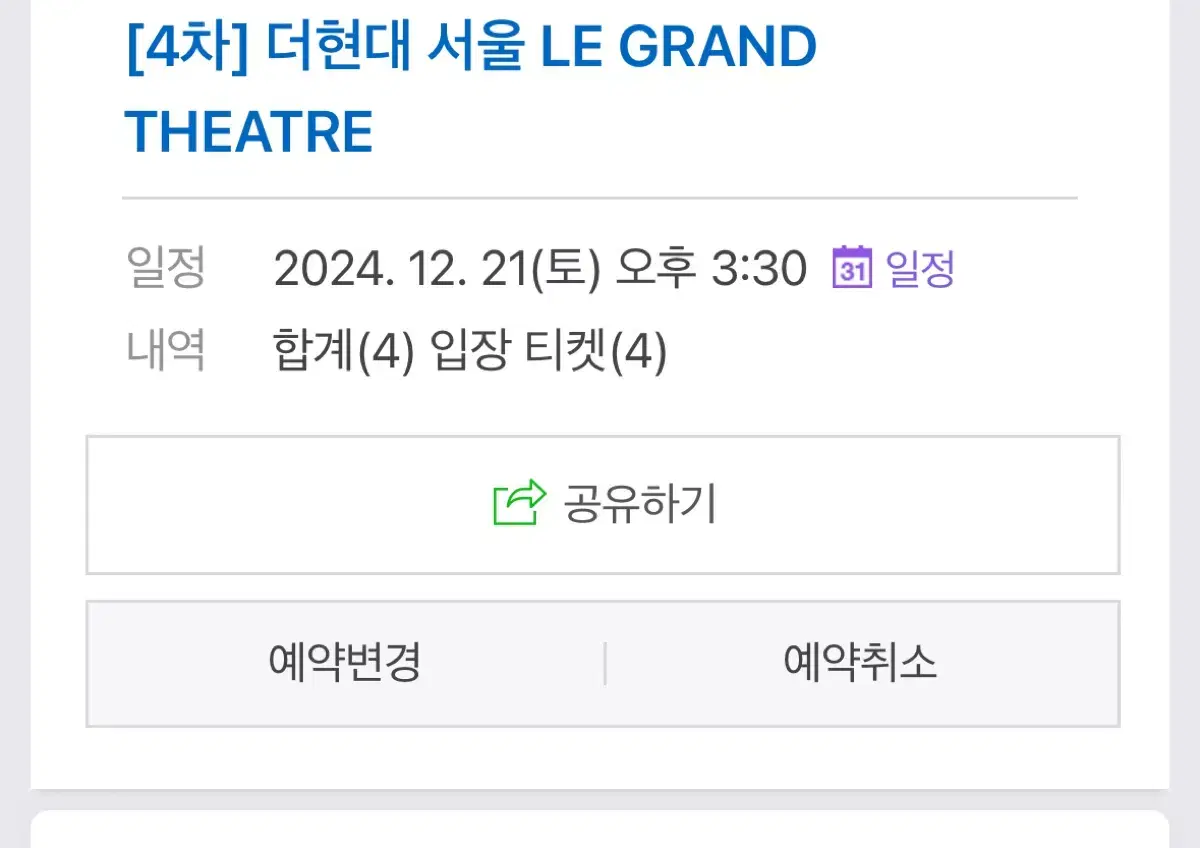1200x848 pixels.
Task: Open the purple 일정 calendar link
Action: click(x=893, y=268)
